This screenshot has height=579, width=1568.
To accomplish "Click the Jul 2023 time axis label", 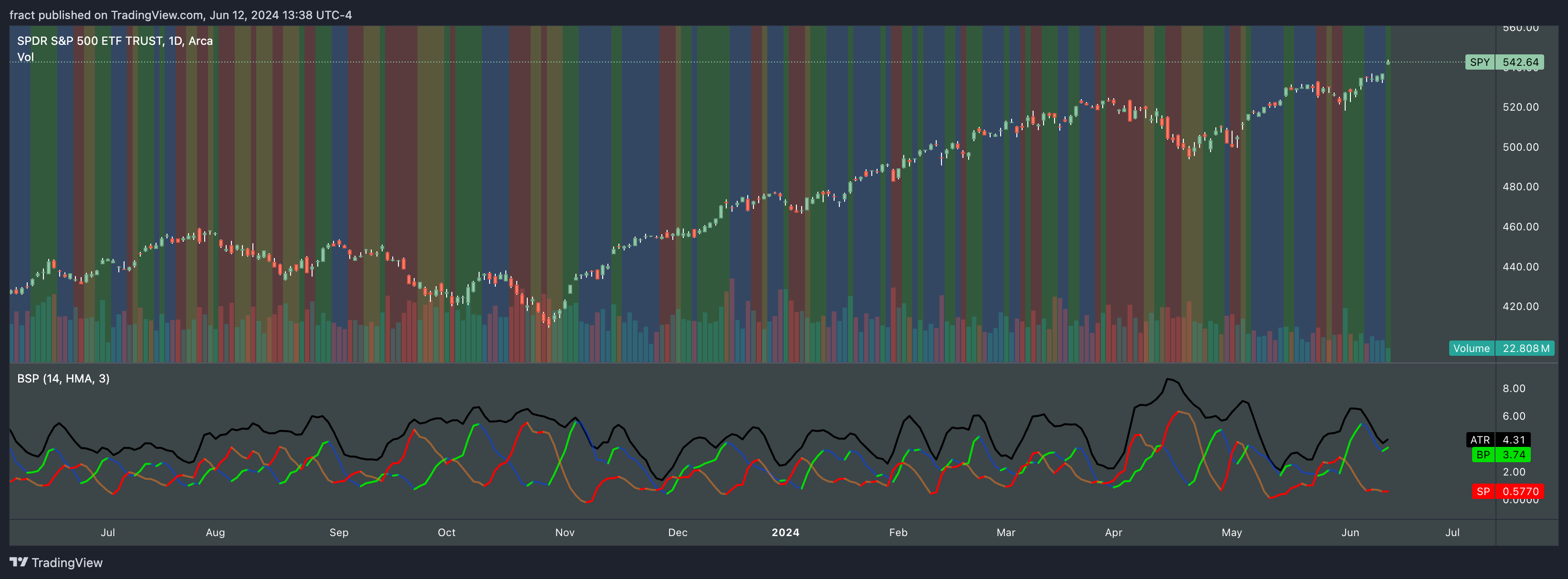I will pyautogui.click(x=108, y=532).
